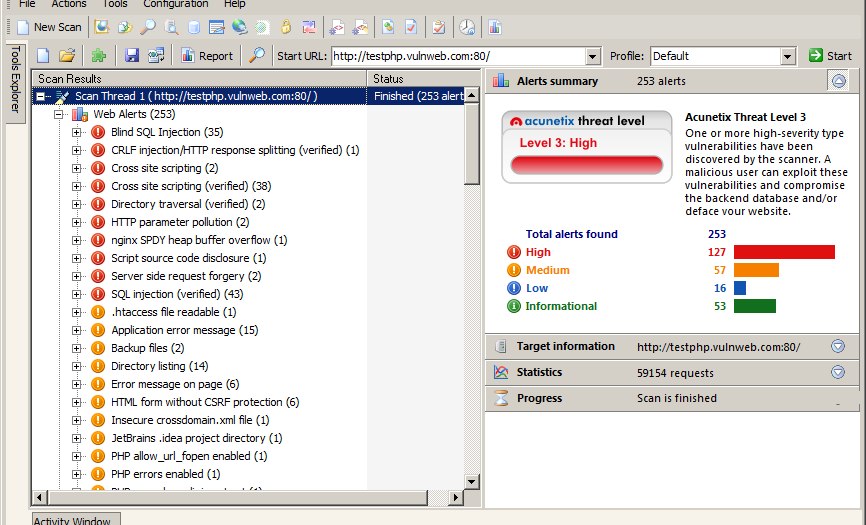Expand Cross site scripting (verified) (38) node
Screen dimensions: 866x525
click(76, 187)
